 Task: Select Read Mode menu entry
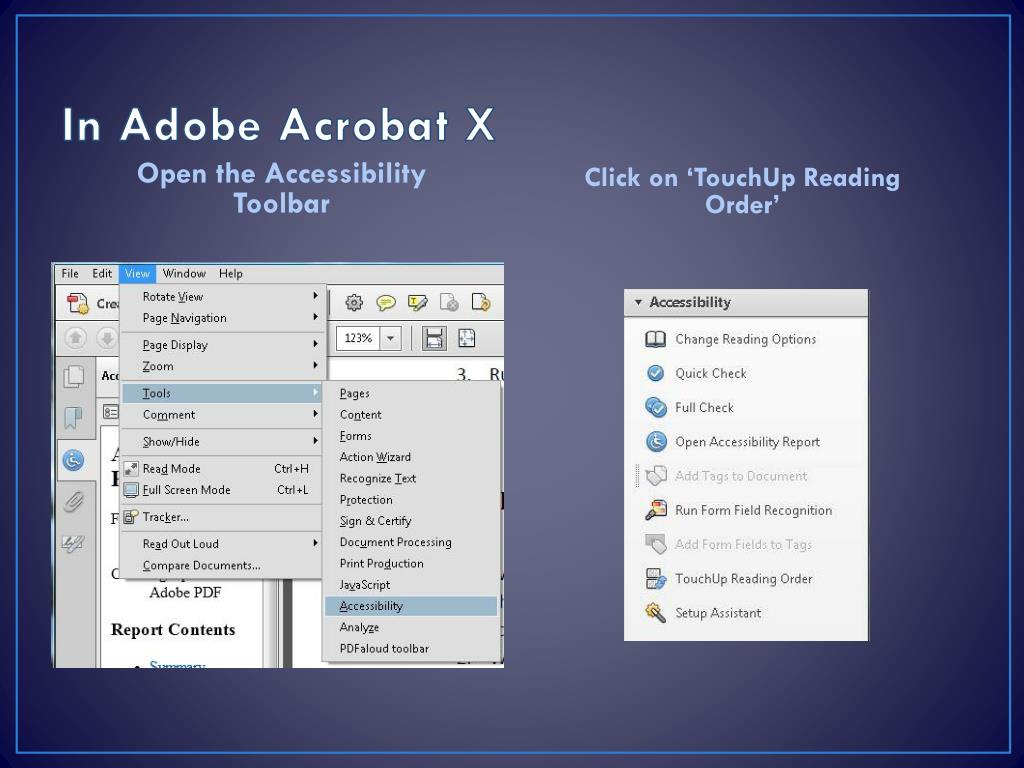pyautogui.click(x=223, y=468)
